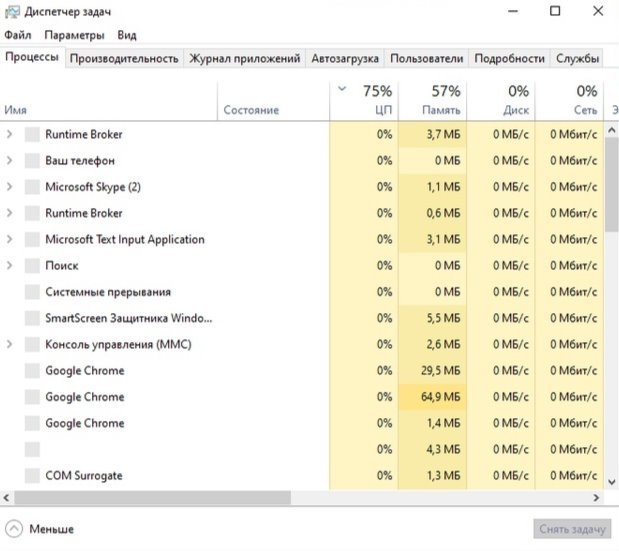Collapse view with Меньше chevron button
Image resolution: width=619 pixels, height=551 pixels.
pos(14,529)
